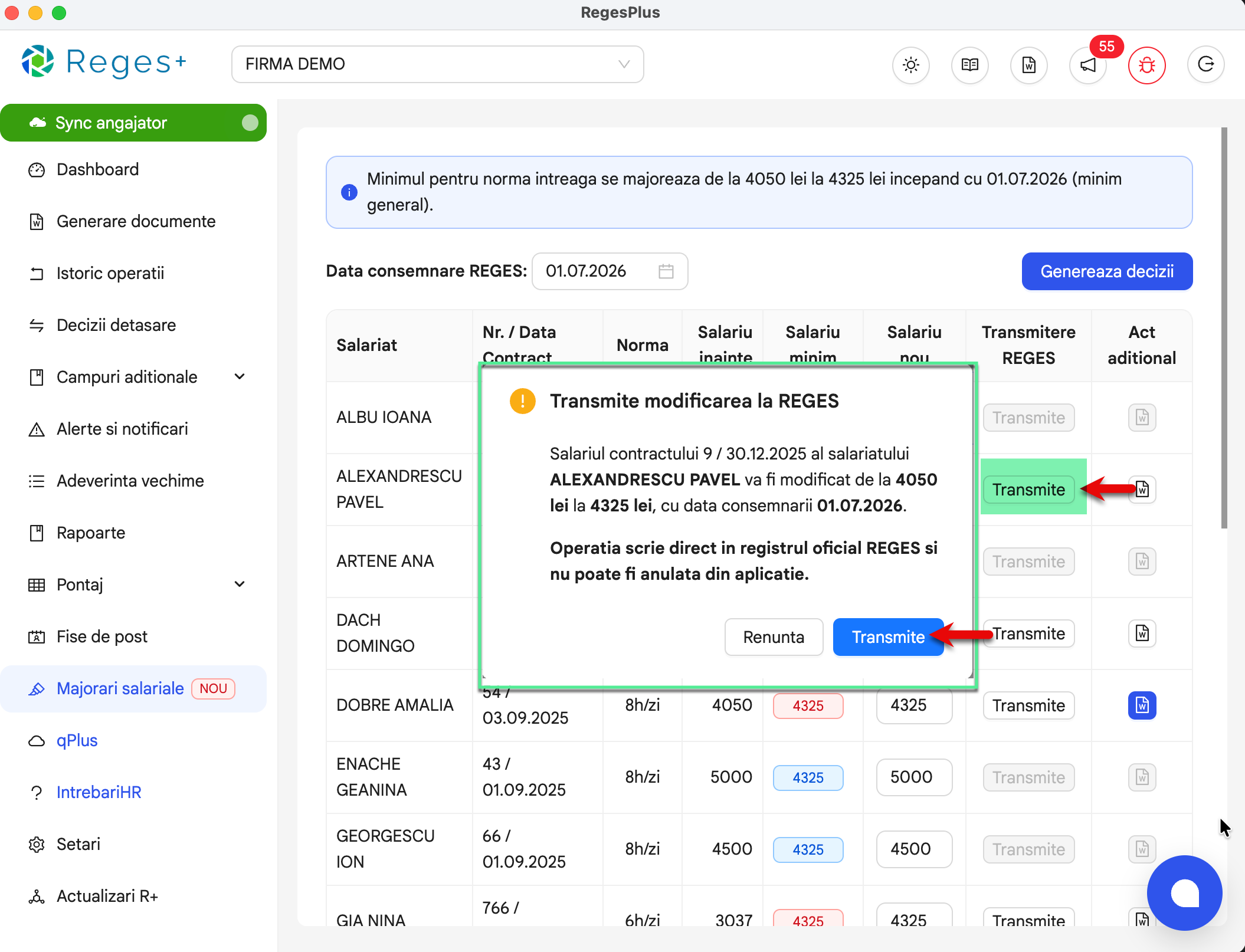Open Alerte si notificari
Viewport: 1245px width, 952px height.
point(133,429)
